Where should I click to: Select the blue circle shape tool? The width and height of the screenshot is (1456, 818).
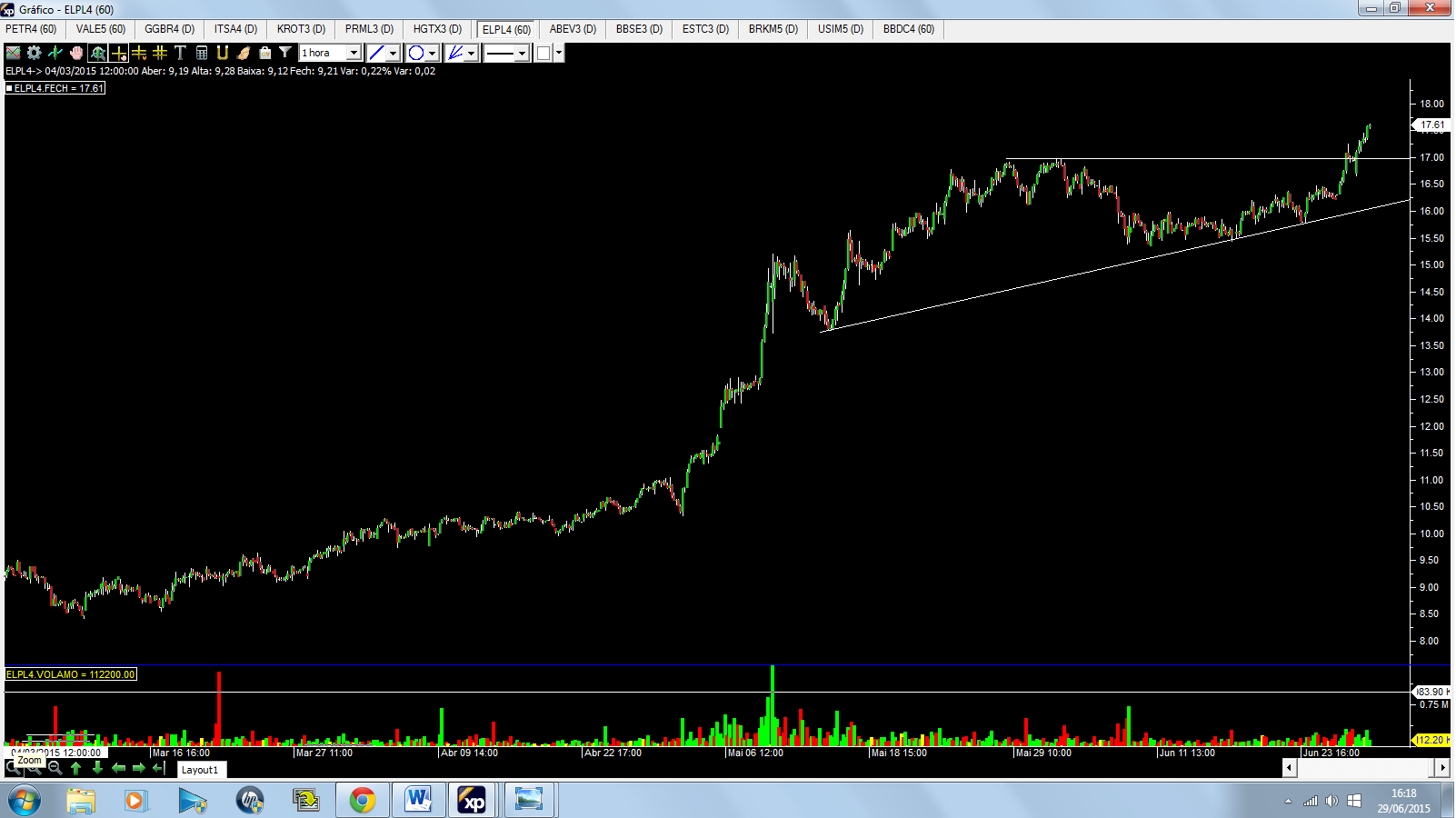click(x=415, y=53)
